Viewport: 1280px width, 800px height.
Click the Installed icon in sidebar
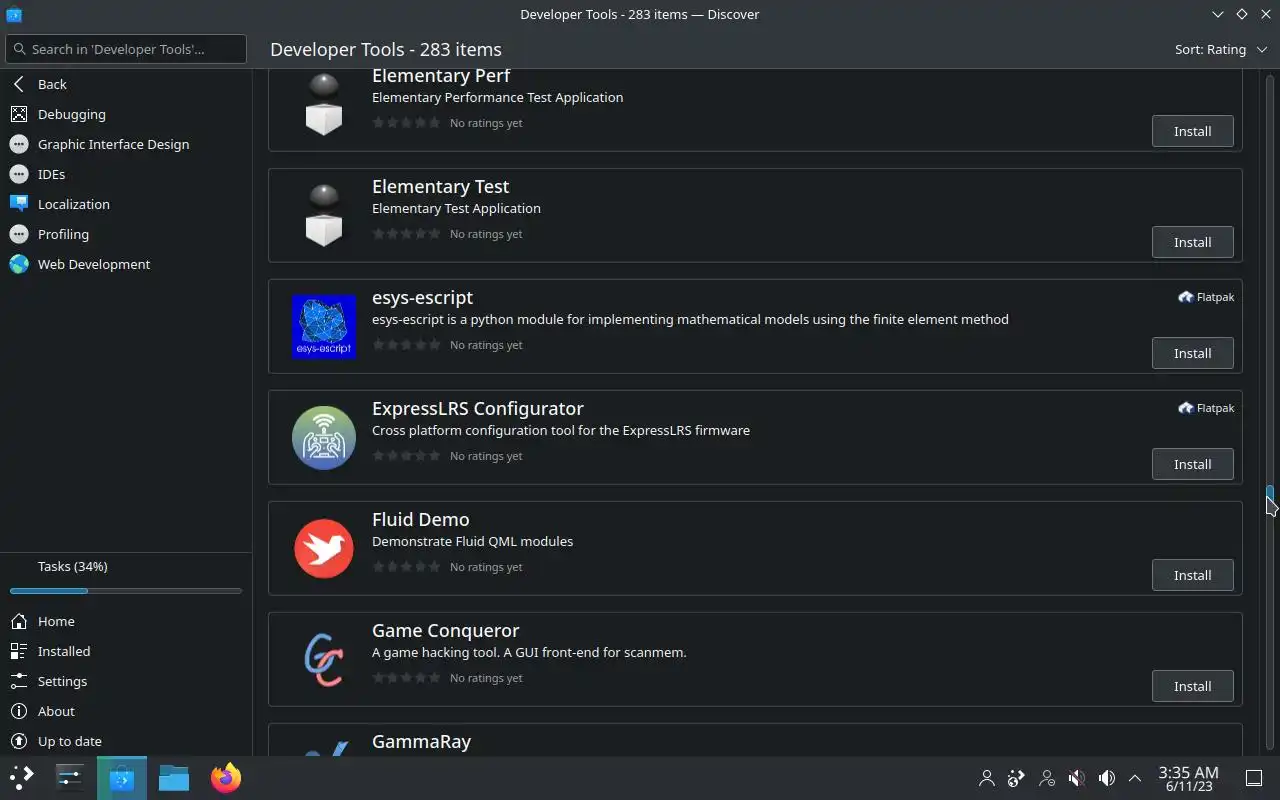click(x=19, y=651)
